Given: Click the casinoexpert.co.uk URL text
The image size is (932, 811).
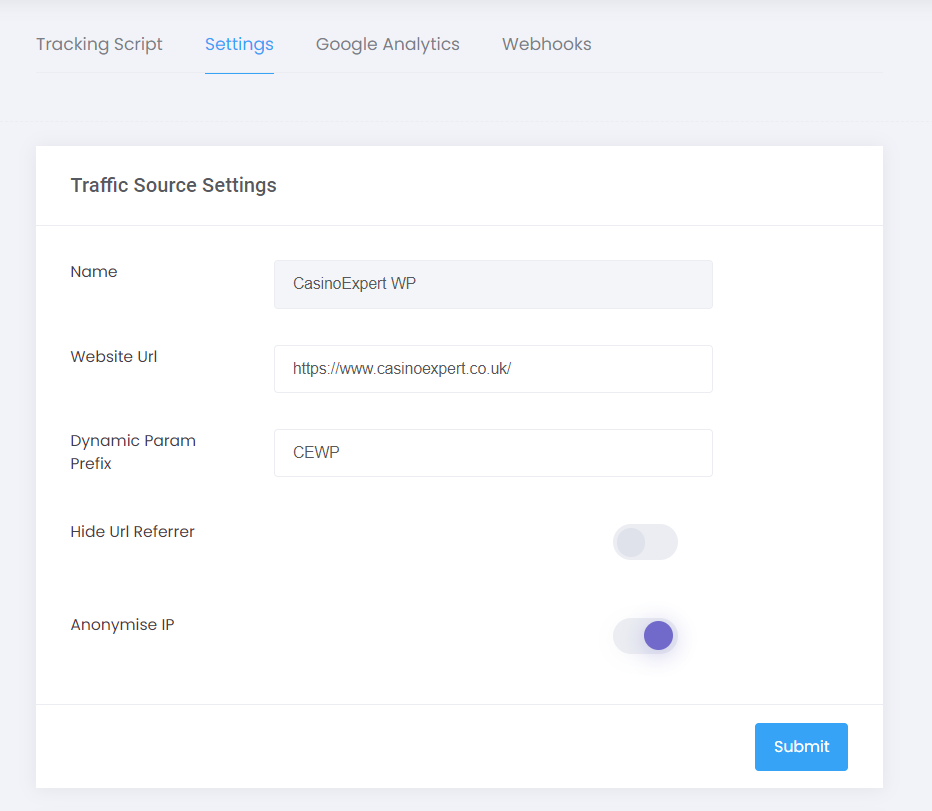Looking at the screenshot, I should tap(402, 369).
